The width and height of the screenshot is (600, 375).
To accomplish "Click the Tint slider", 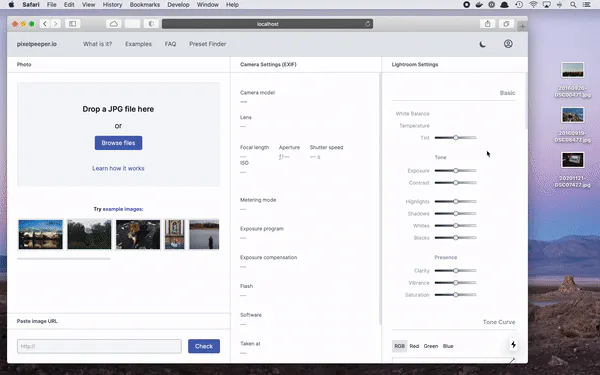I will [455, 137].
